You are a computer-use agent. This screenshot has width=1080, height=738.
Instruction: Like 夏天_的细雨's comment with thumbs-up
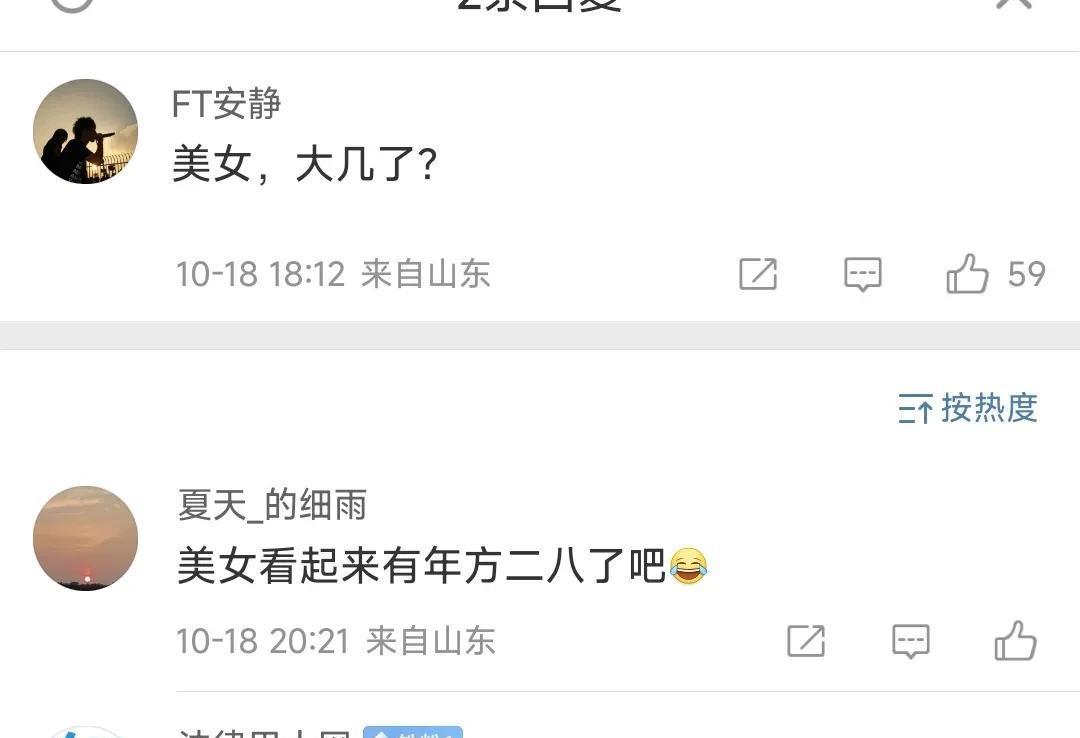tap(1015, 641)
